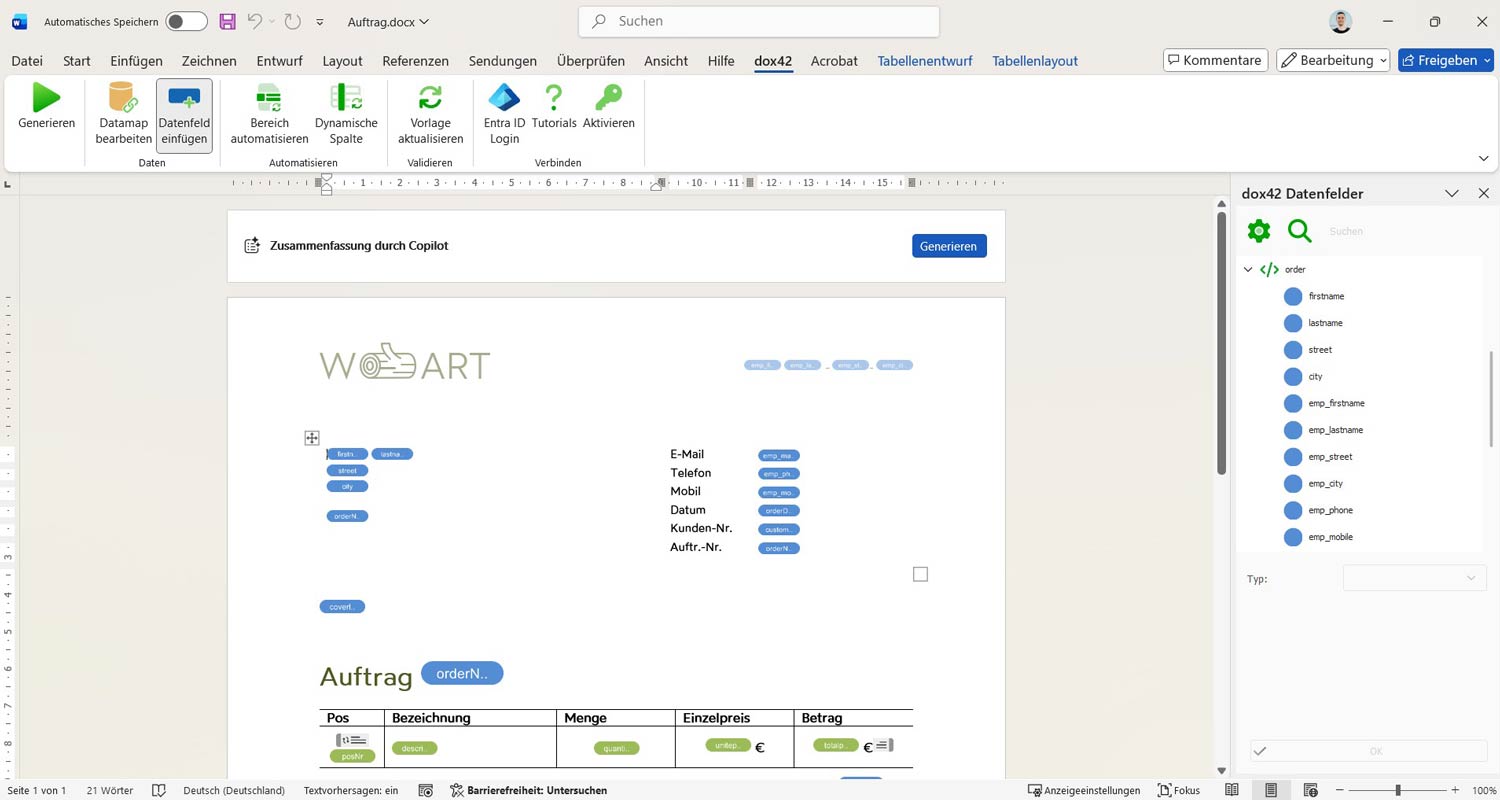
Task: Enable Fokus mode in the status bar
Action: pyautogui.click(x=1178, y=790)
